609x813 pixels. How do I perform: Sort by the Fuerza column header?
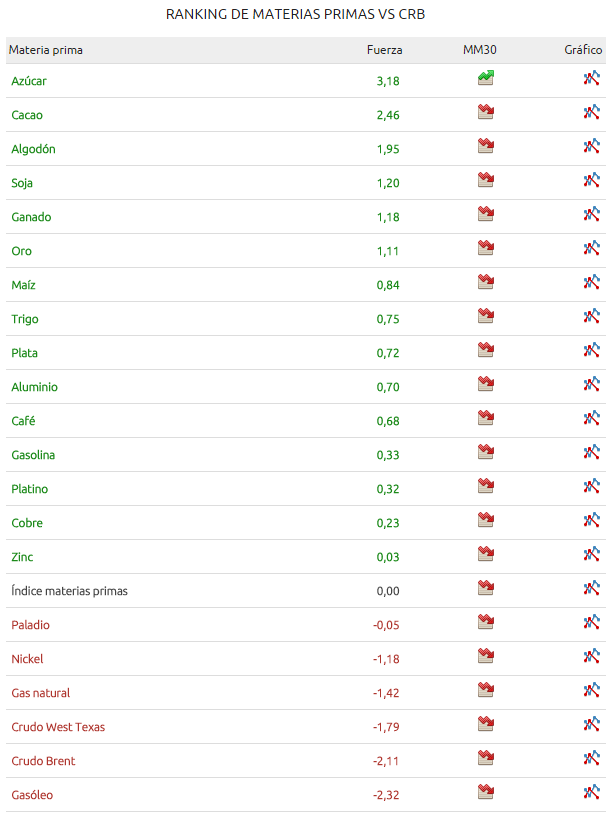[x=385, y=50]
